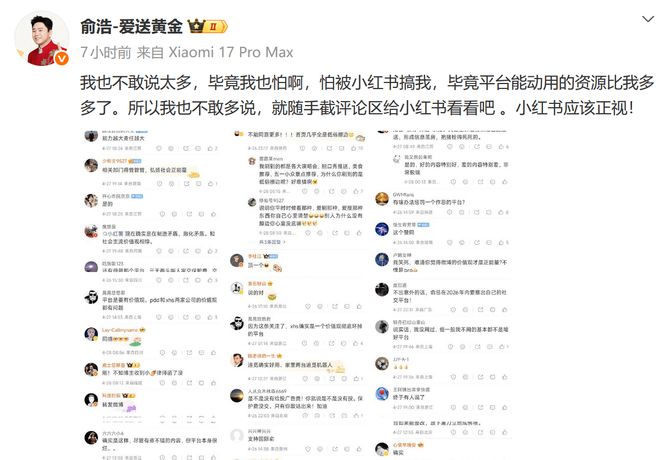Image resolution: width=660 pixels, height=460 pixels.
Task: Click like icon on top right comment
Action: click(x=501, y=146)
